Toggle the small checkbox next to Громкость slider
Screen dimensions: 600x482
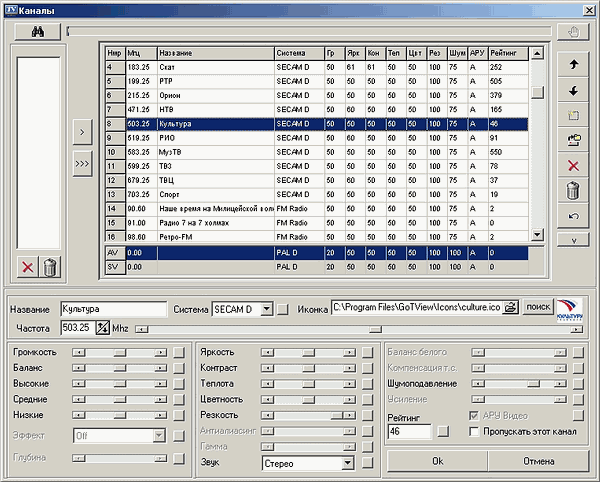pos(178,353)
